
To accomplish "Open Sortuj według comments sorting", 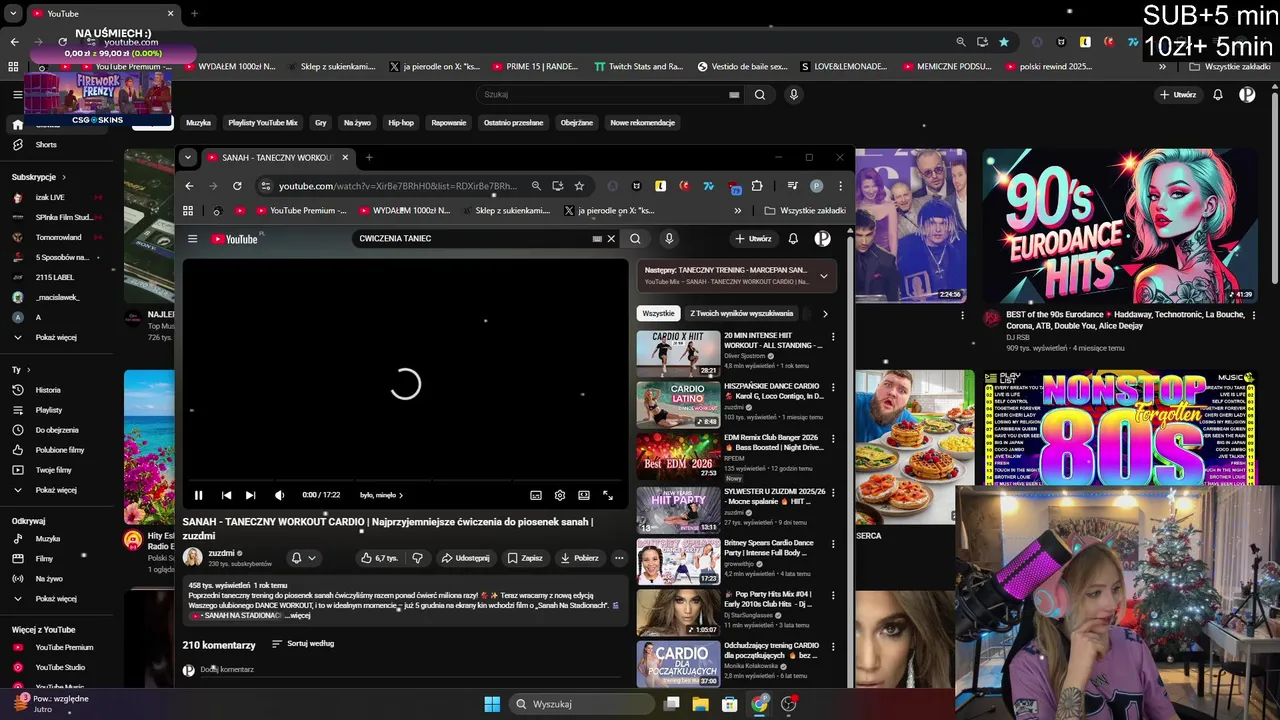I will coord(303,644).
